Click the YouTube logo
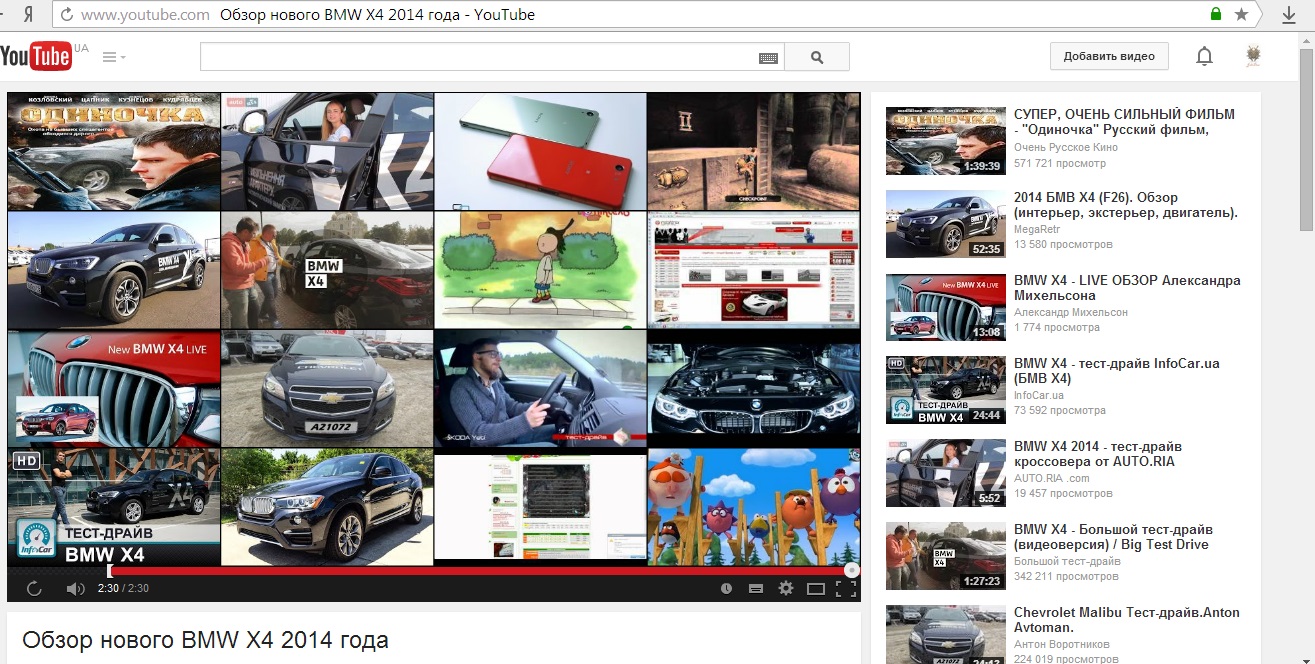The image size is (1315, 664). (x=36, y=57)
